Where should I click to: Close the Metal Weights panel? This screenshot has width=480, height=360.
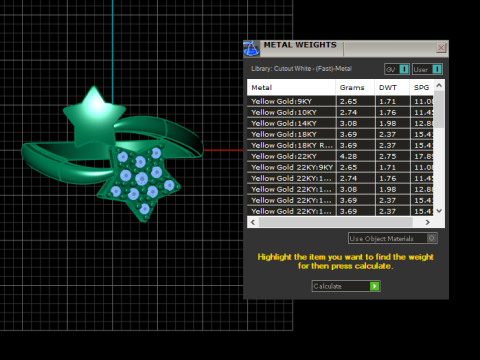coord(441,48)
